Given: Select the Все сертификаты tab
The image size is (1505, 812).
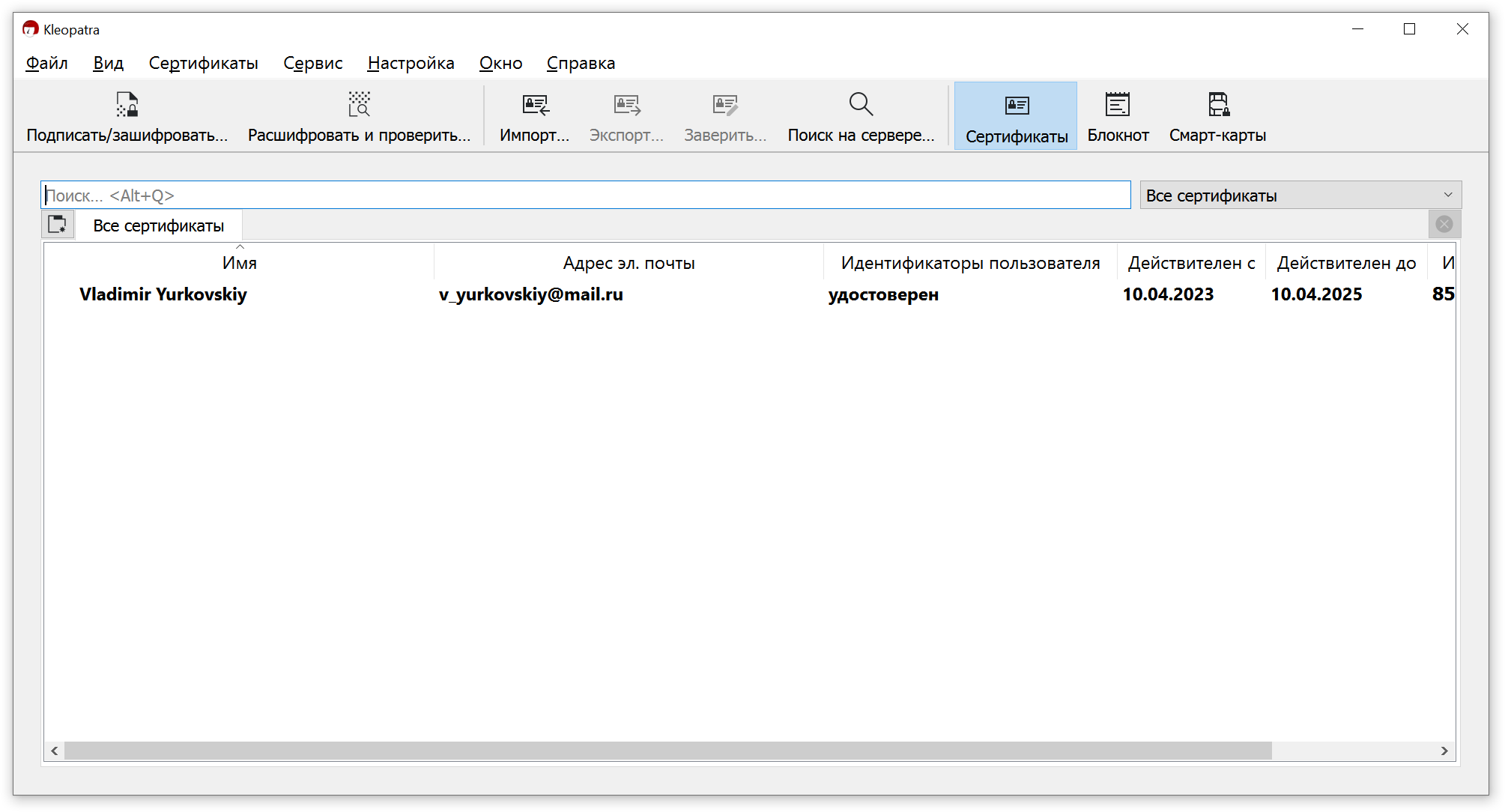Looking at the screenshot, I should tap(159, 225).
